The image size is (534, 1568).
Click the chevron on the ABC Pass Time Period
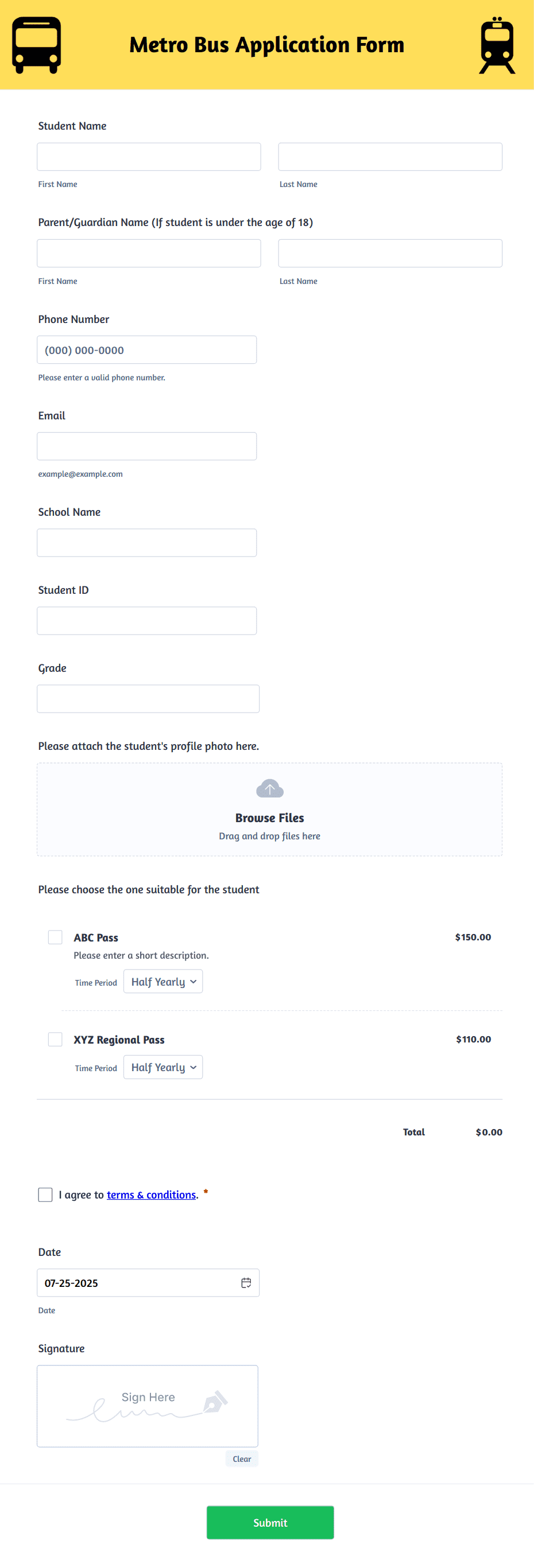[x=192, y=981]
